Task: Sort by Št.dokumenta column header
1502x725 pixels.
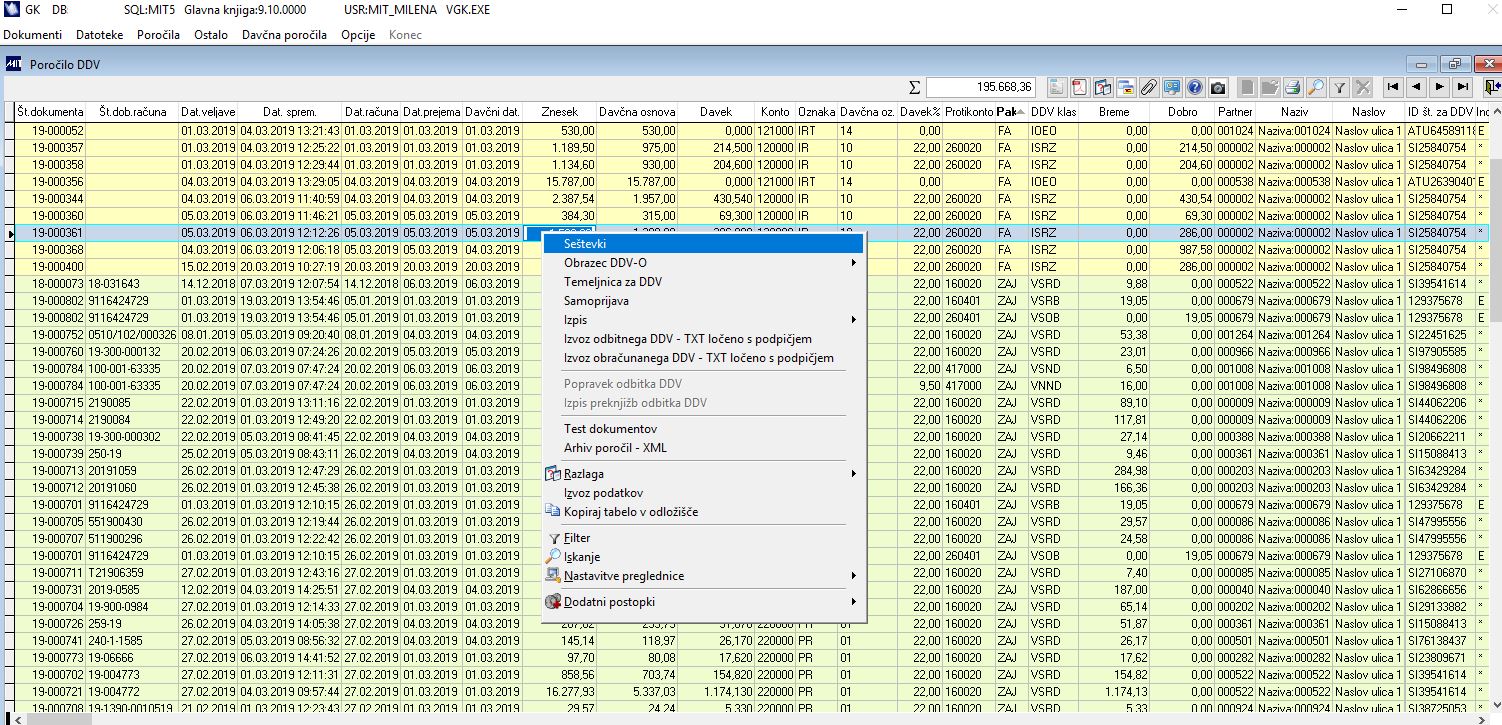Action: 50,111
